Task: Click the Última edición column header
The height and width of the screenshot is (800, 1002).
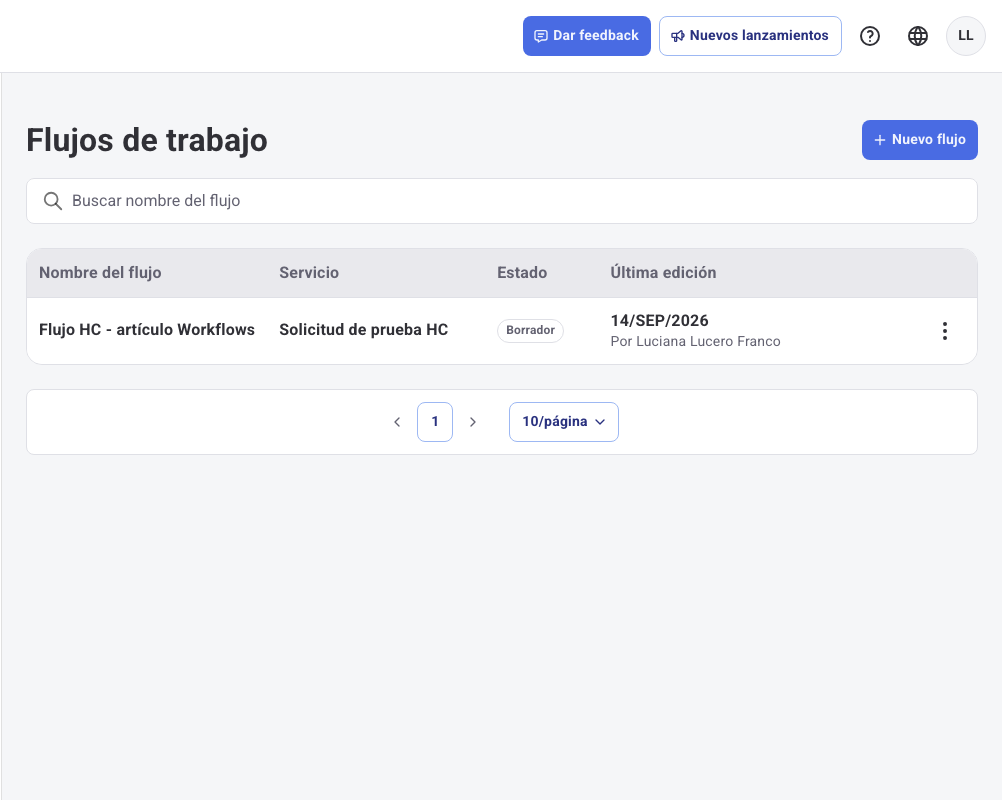Action: coord(663,273)
